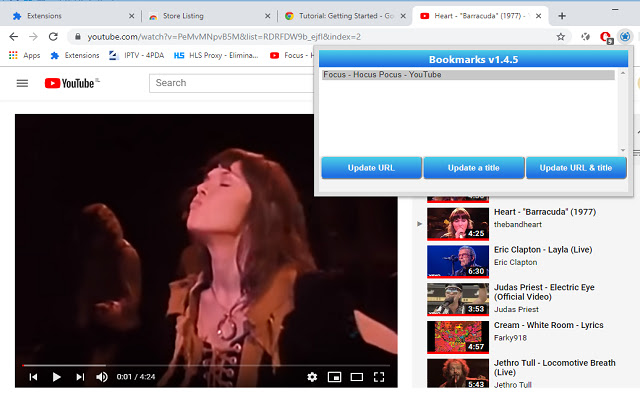The height and width of the screenshot is (400, 640).
Task: Click the address bar URL
Action: 224,37
